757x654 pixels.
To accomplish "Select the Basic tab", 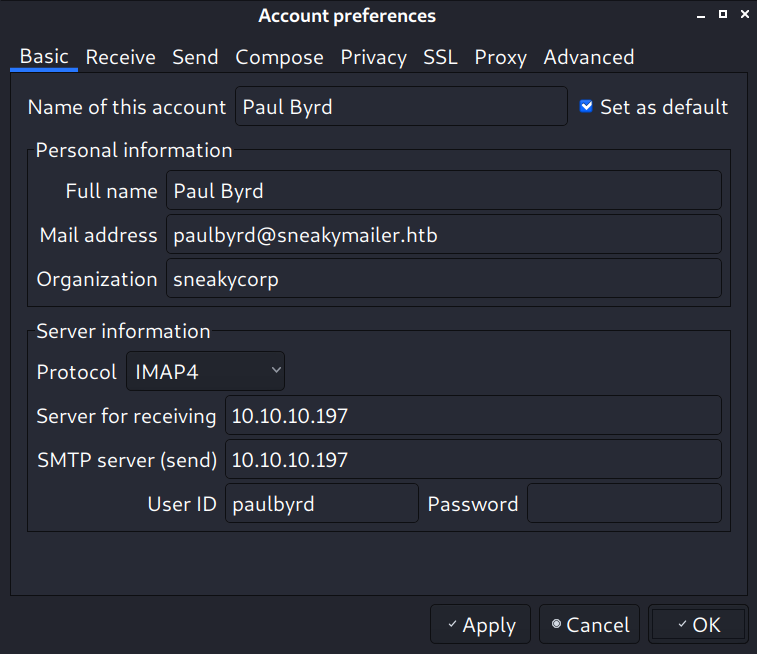I will point(44,57).
